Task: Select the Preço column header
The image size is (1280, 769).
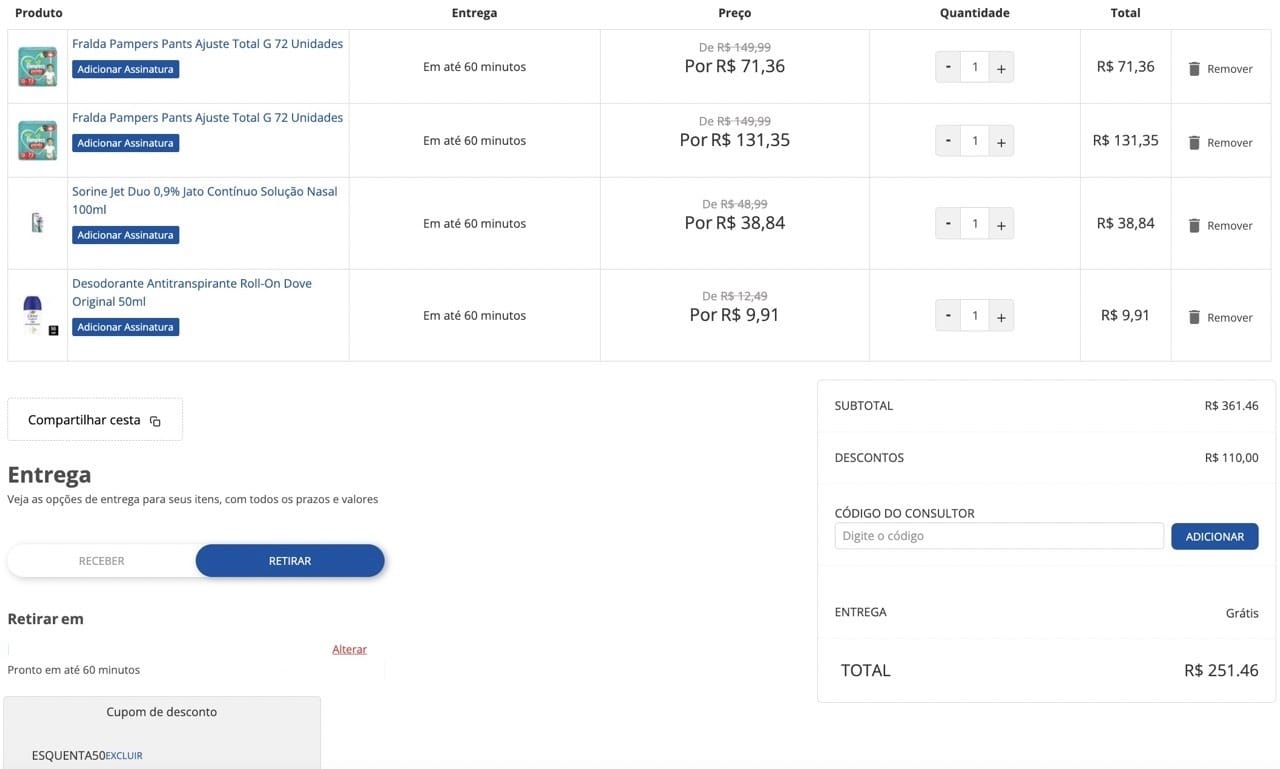Action: point(735,13)
